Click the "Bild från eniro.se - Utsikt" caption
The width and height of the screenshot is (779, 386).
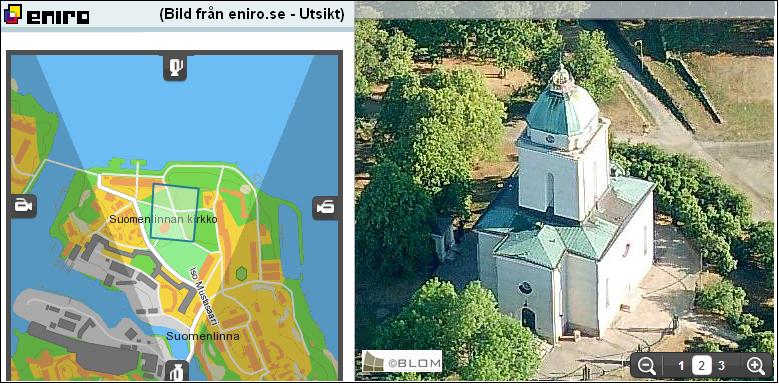pyautogui.click(x=252, y=14)
